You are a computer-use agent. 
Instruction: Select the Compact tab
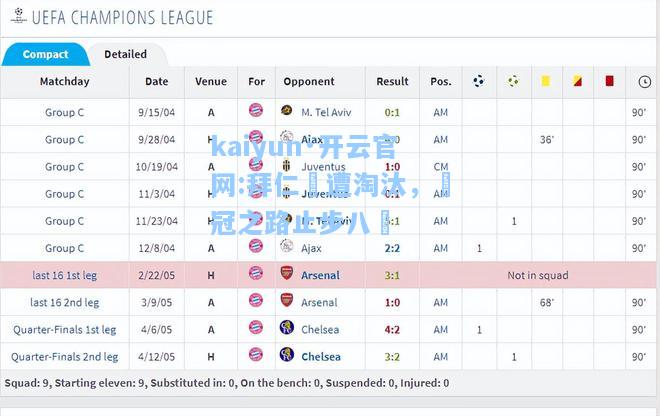[45, 54]
